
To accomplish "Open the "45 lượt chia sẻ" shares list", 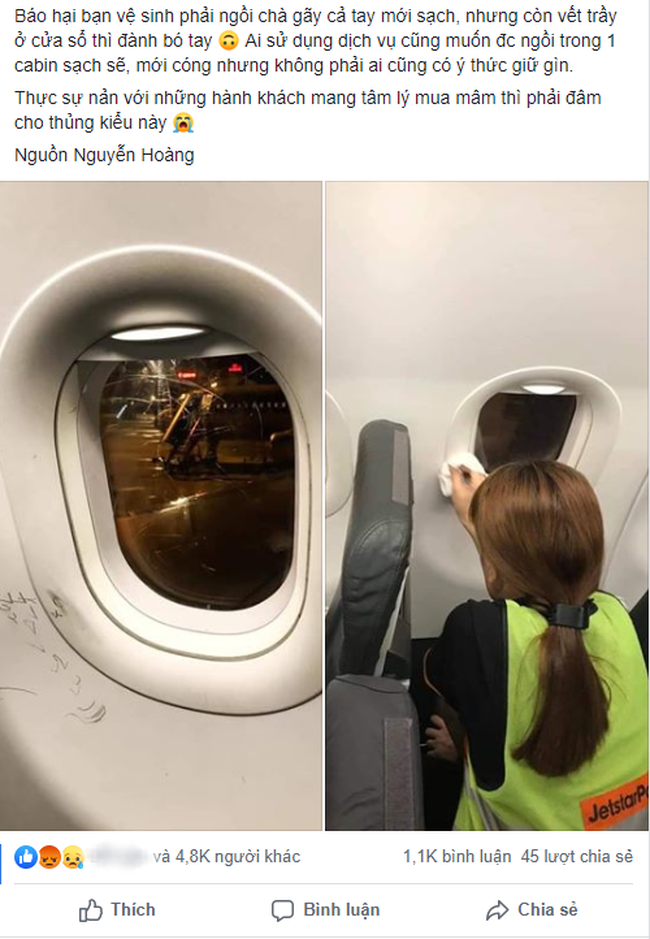I will 577,857.
